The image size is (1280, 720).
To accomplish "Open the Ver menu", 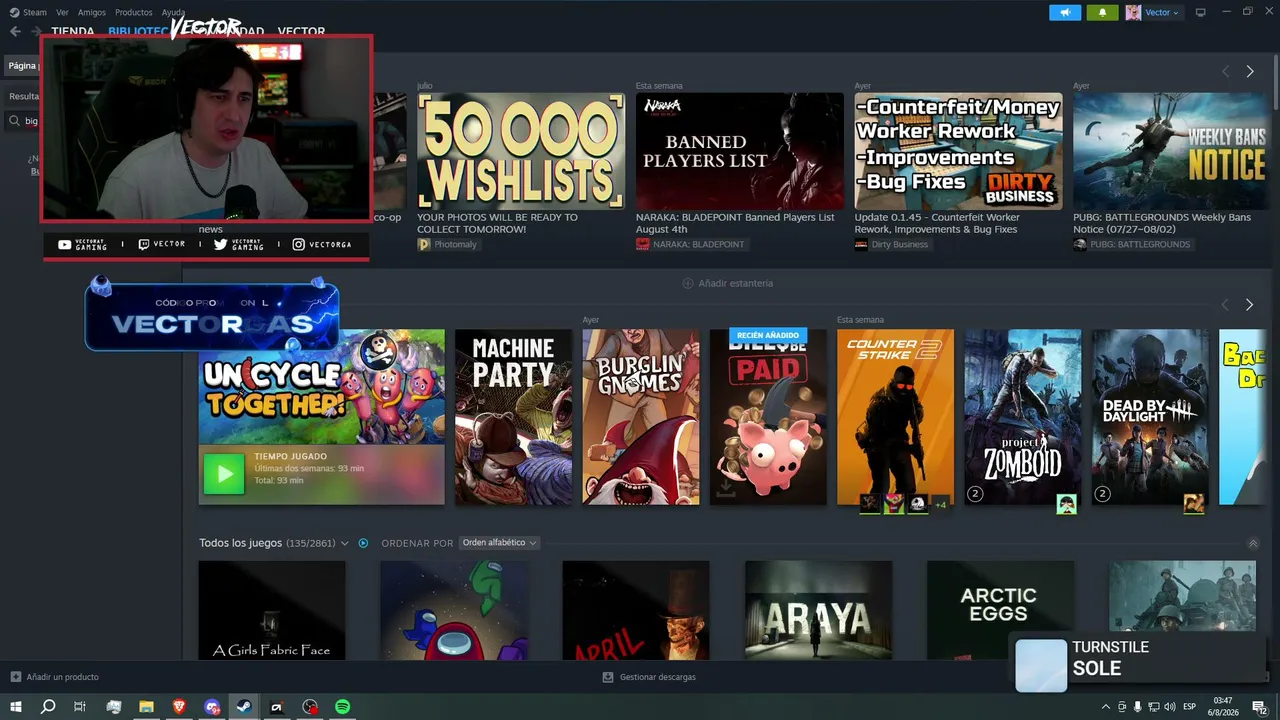I will click(x=63, y=12).
